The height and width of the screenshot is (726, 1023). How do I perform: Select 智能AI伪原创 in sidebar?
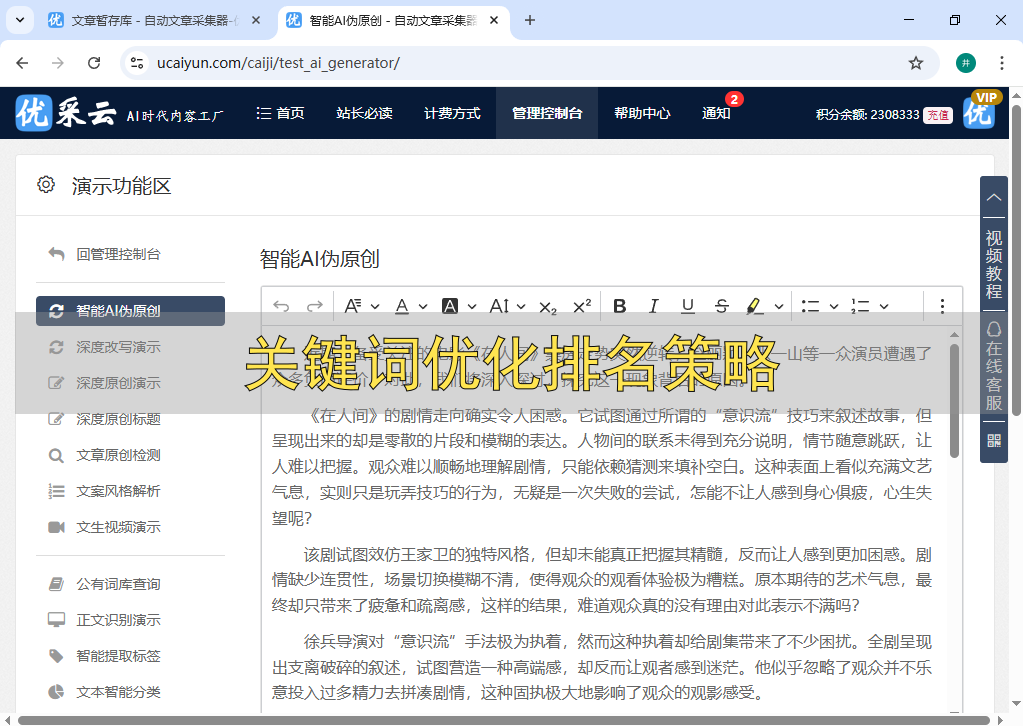tap(130, 310)
